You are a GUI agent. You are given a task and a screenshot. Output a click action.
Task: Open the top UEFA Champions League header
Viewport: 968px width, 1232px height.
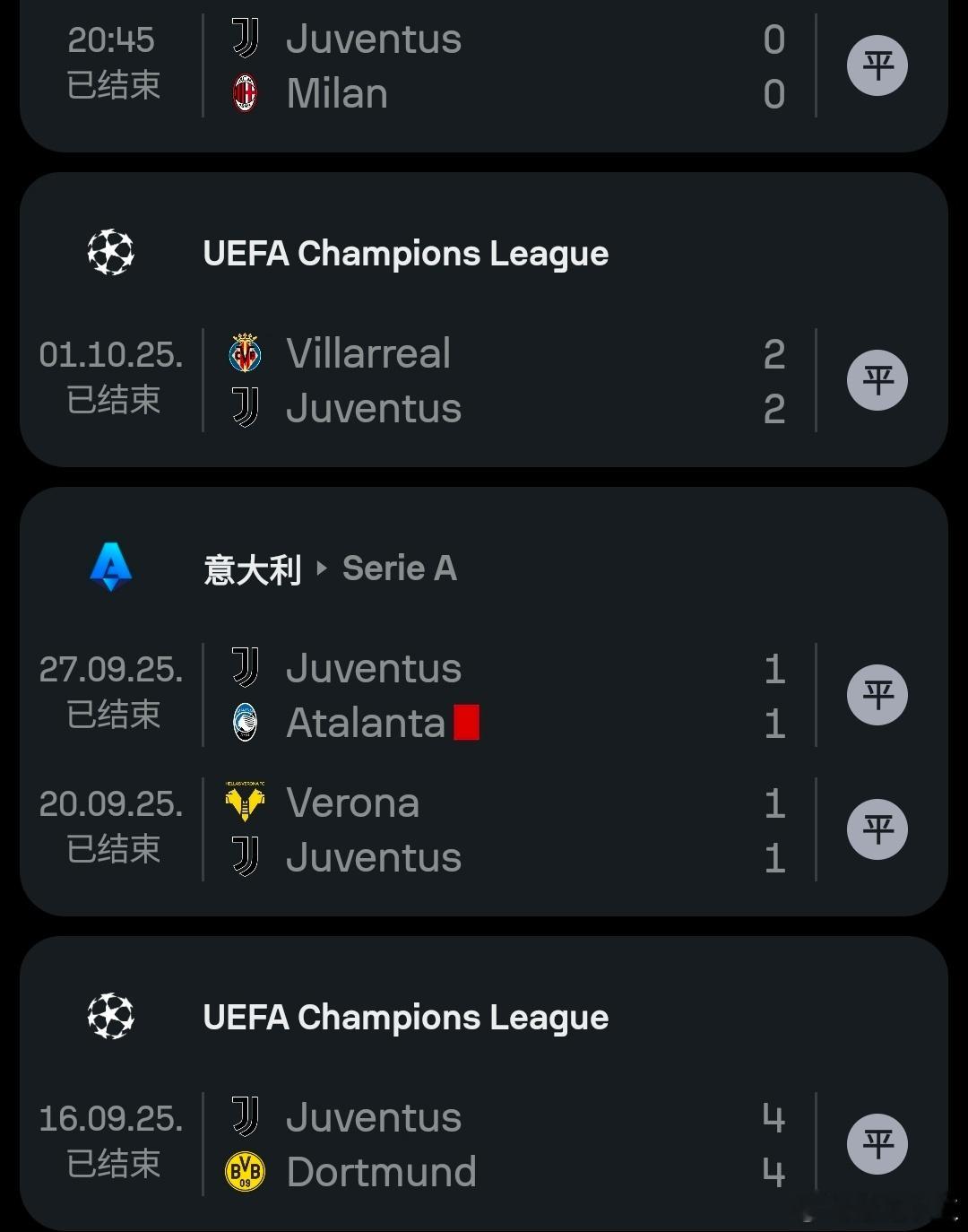406,254
